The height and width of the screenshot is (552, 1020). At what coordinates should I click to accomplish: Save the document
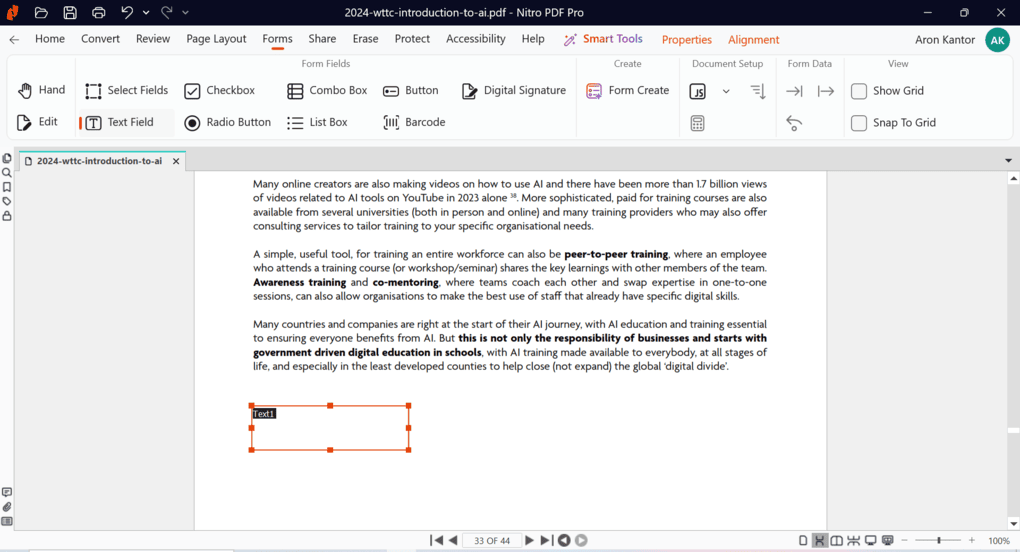[x=70, y=12]
